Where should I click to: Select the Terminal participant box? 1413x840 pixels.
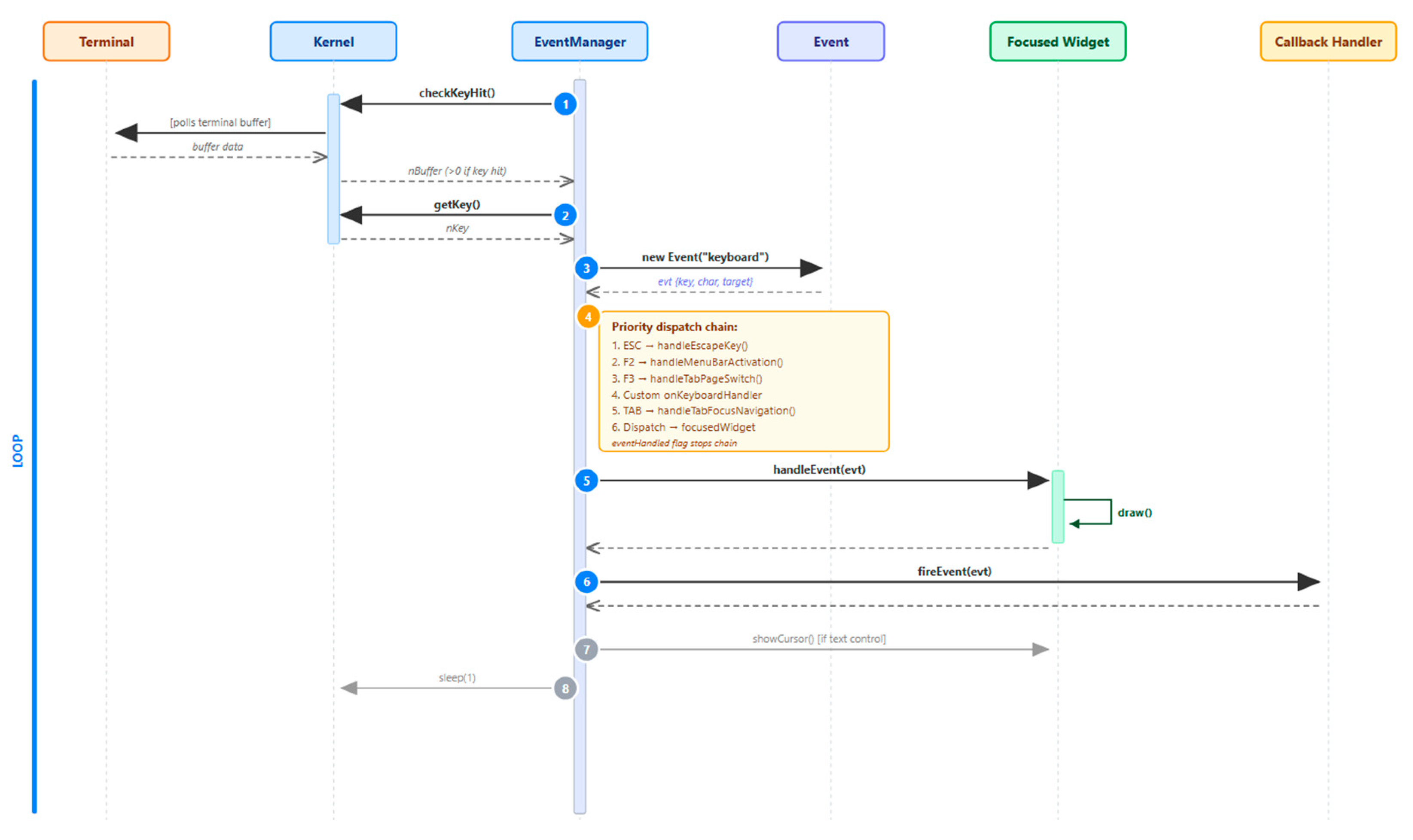[107, 41]
